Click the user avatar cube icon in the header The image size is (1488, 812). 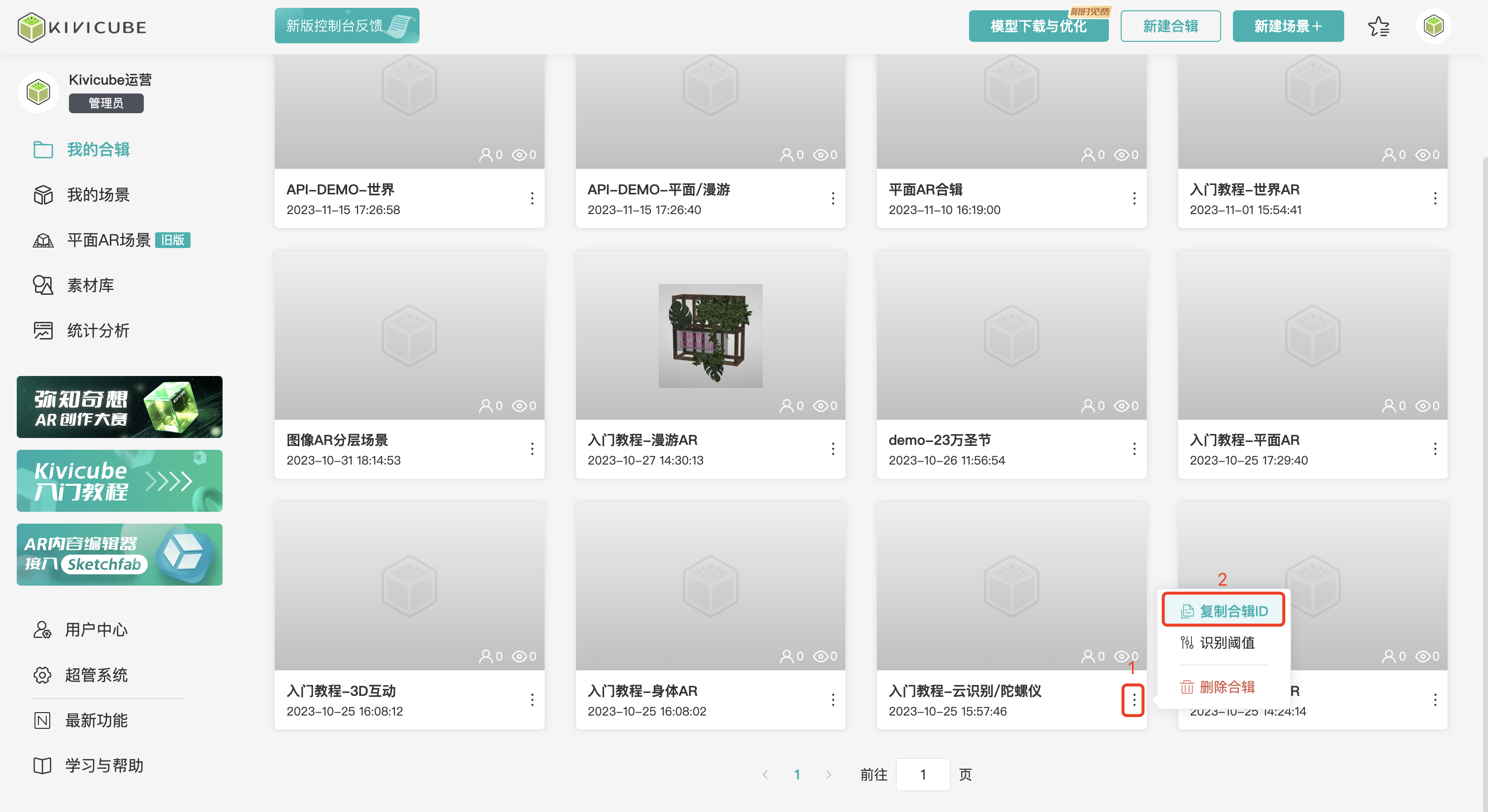pos(1433,26)
